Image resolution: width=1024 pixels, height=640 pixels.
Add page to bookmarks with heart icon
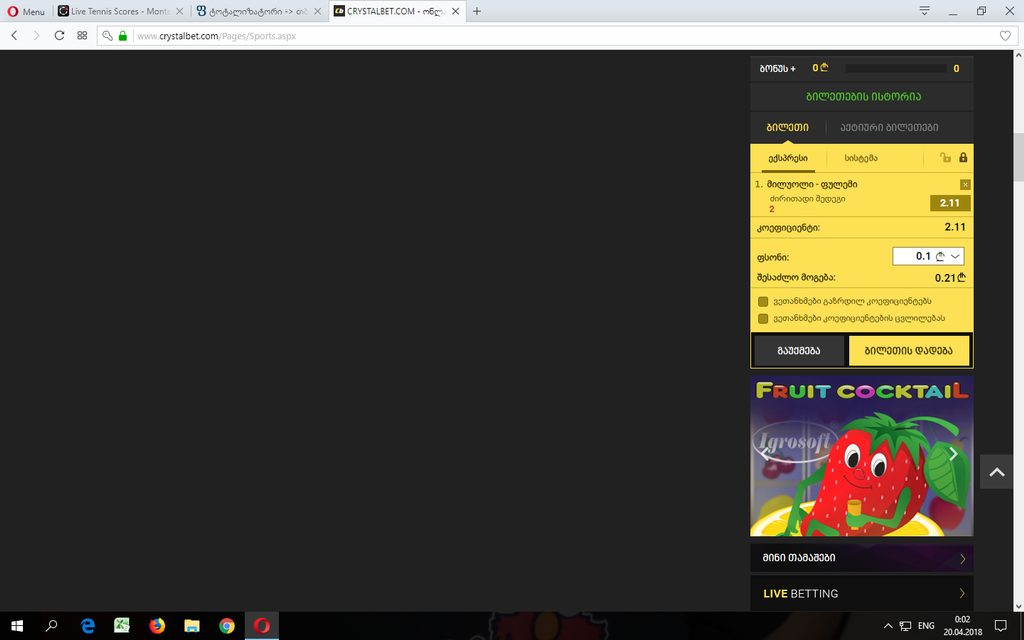1005,36
